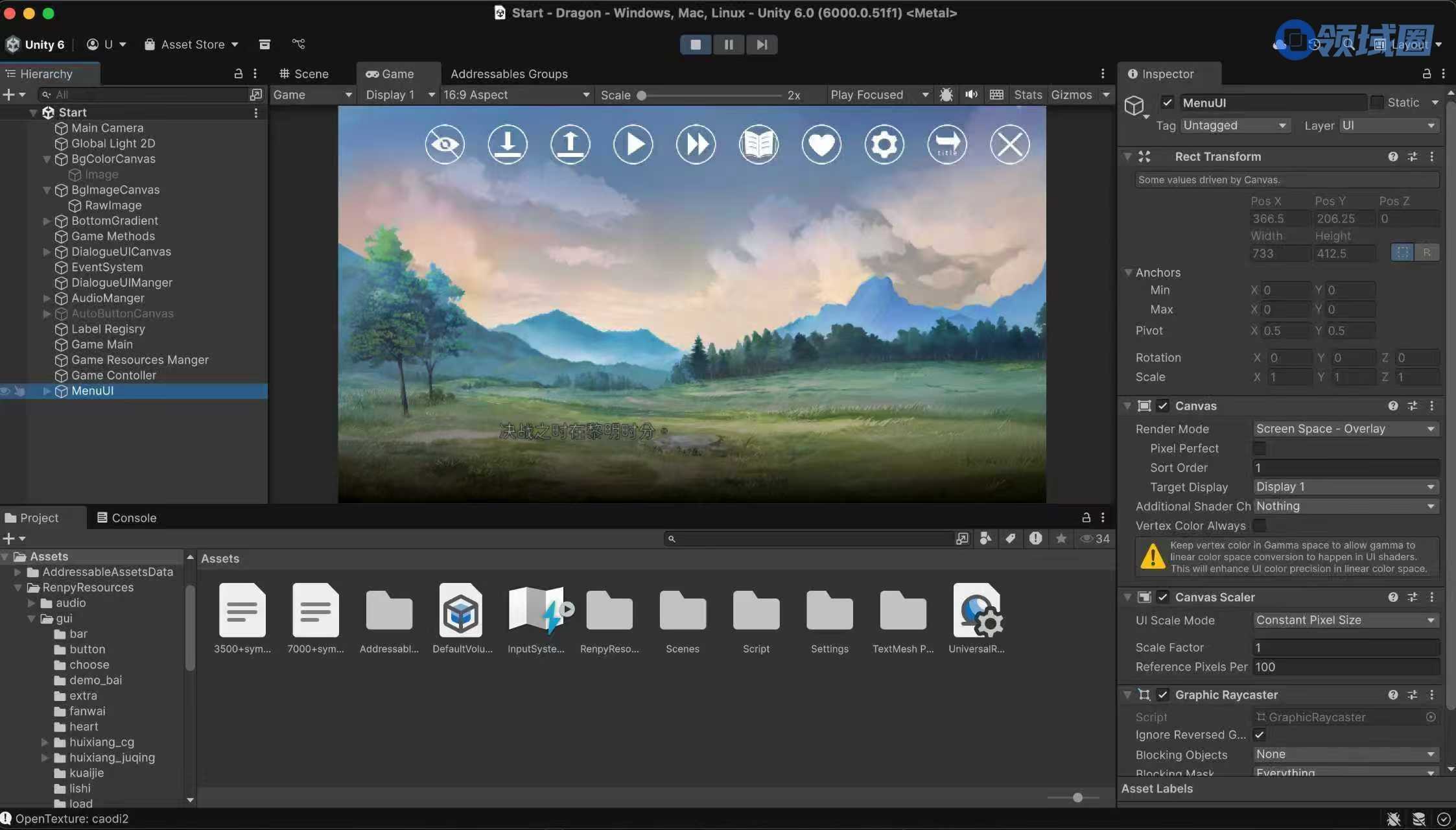Click the open book history icon

pos(758,144)
